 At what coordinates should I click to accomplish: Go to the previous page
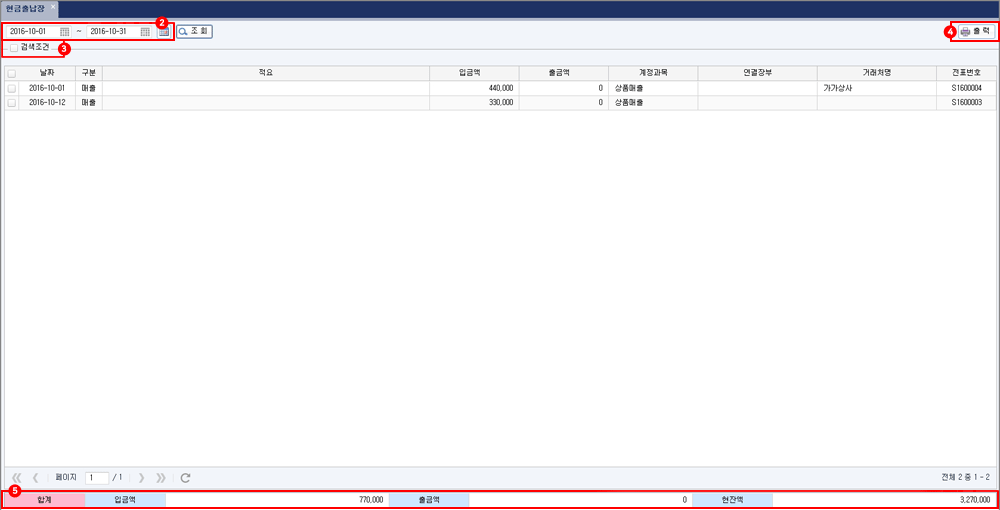pyautogui.click(x=36, y=477)
